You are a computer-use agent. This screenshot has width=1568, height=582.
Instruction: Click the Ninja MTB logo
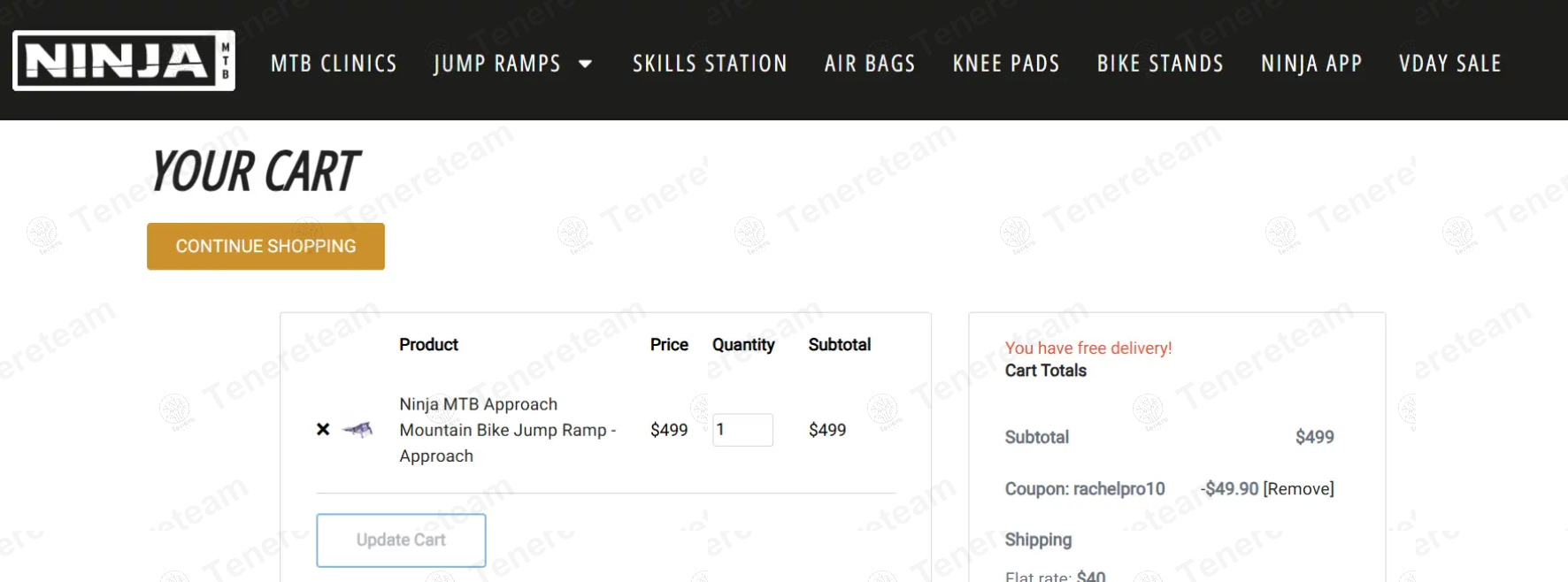click(x=124, y=61)
